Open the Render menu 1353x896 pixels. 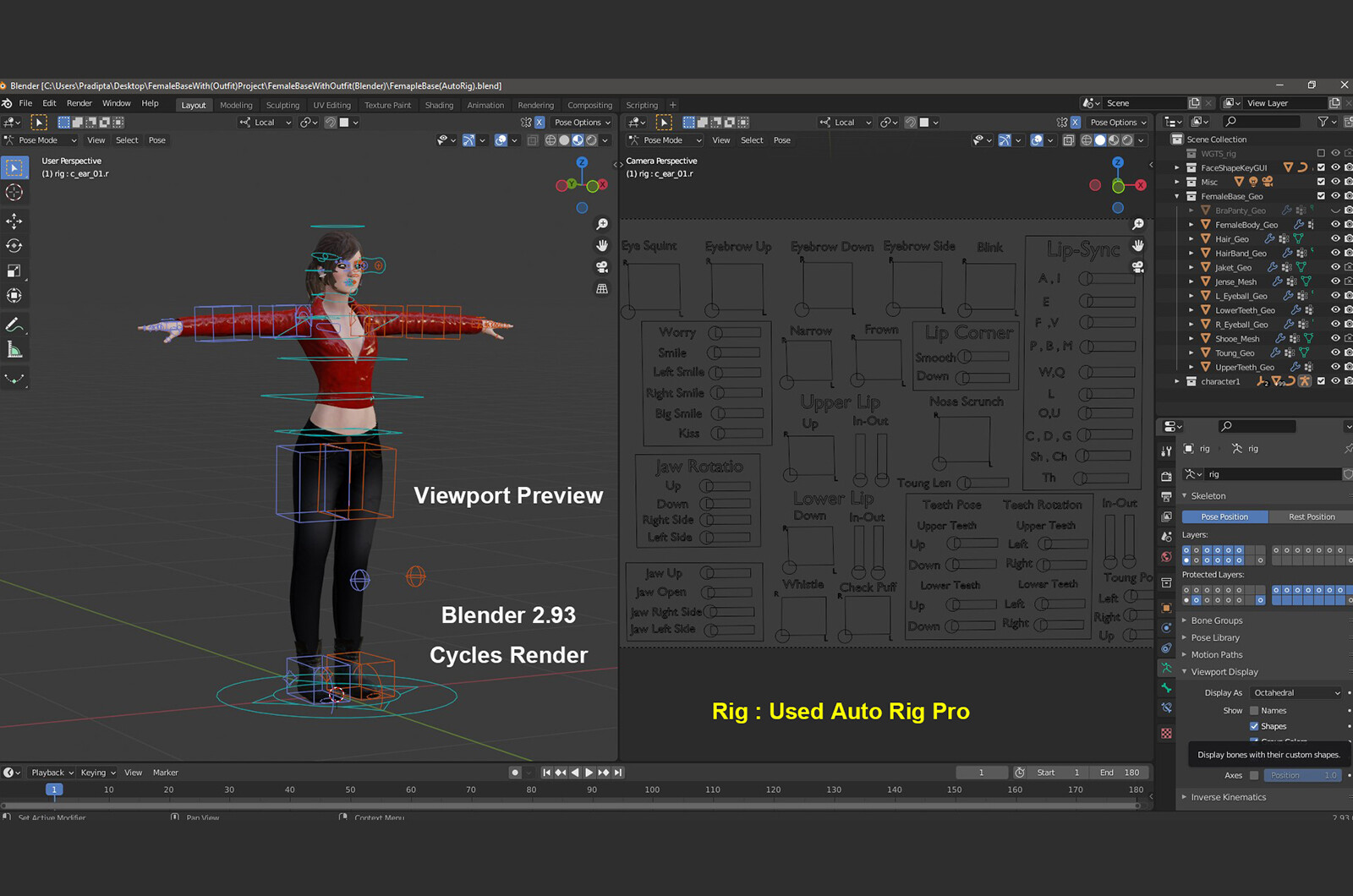coord(79,103)
